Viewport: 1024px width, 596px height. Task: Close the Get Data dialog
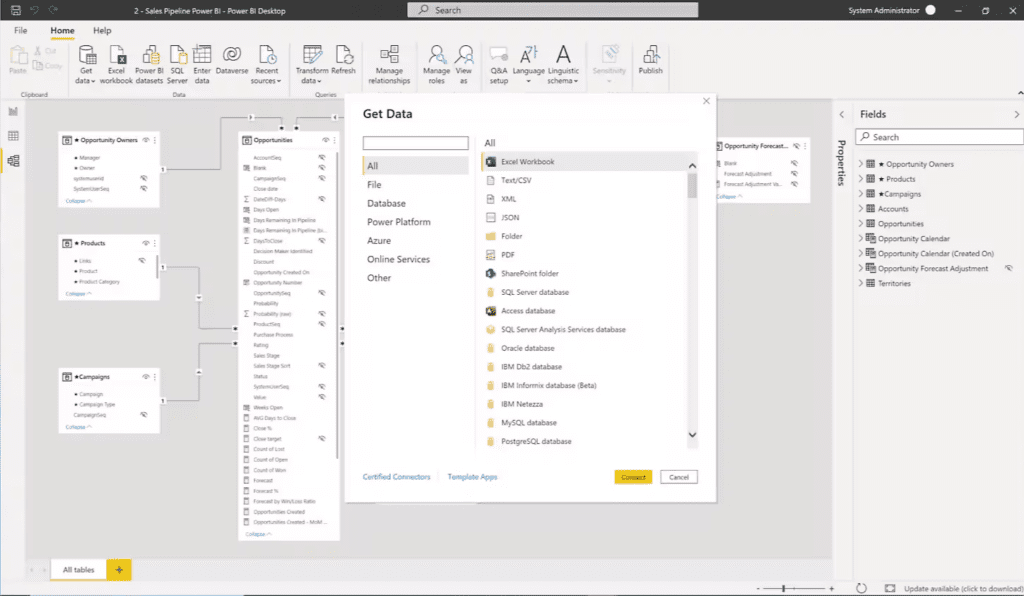click(706, 101)
